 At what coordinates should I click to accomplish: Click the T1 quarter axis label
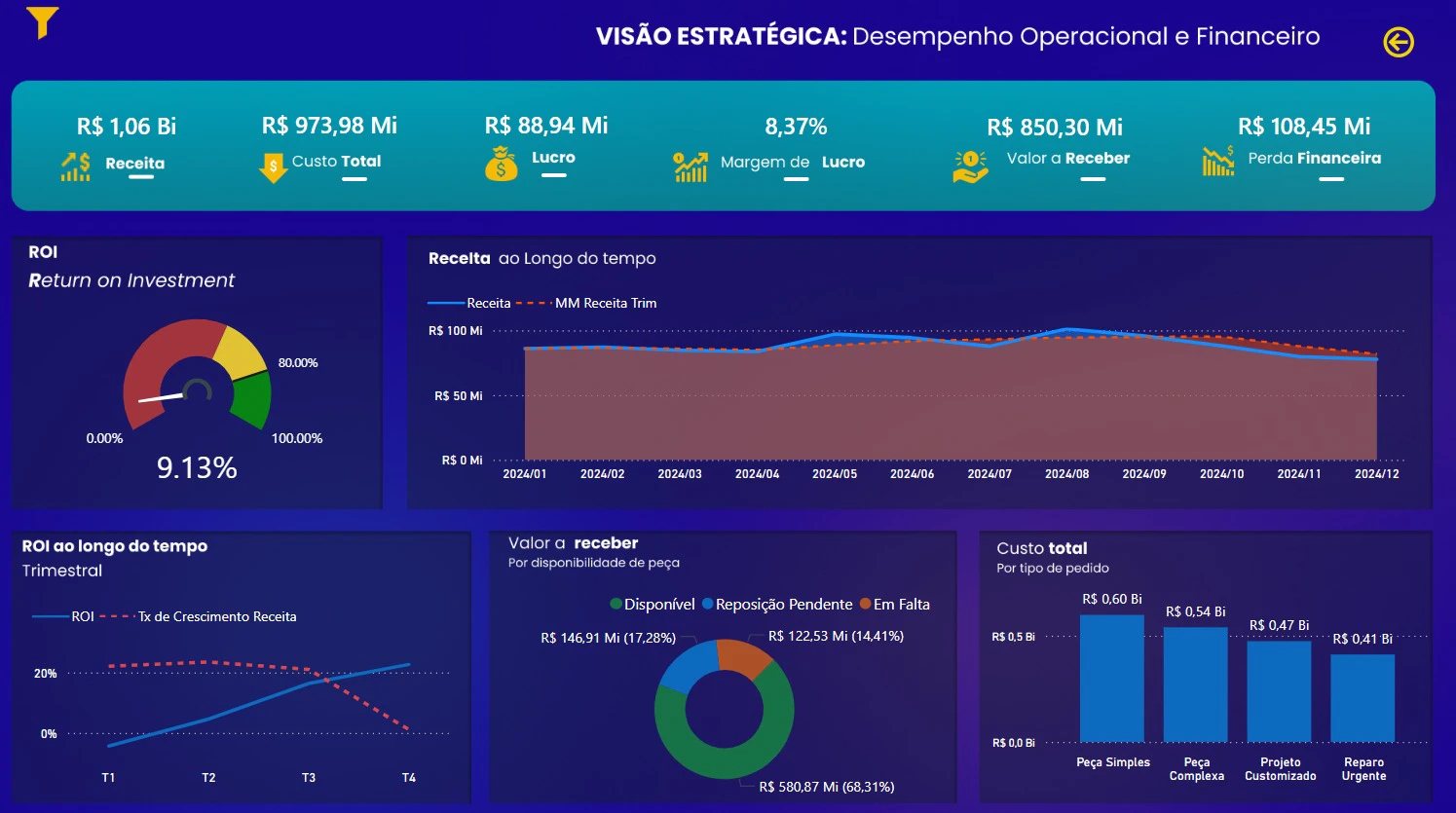108,778
